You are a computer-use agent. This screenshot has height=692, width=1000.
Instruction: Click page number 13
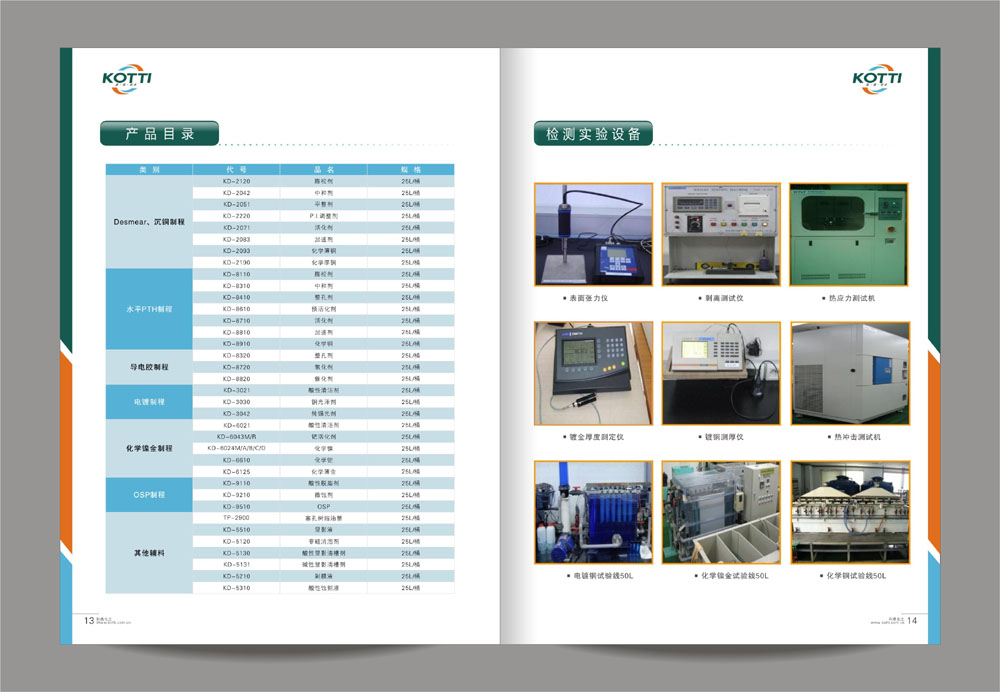(x=89, y=620)
